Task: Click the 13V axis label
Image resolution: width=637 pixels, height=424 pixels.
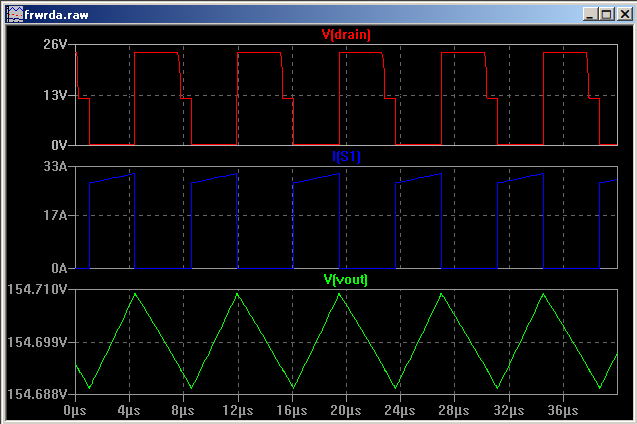Action: 55,95
